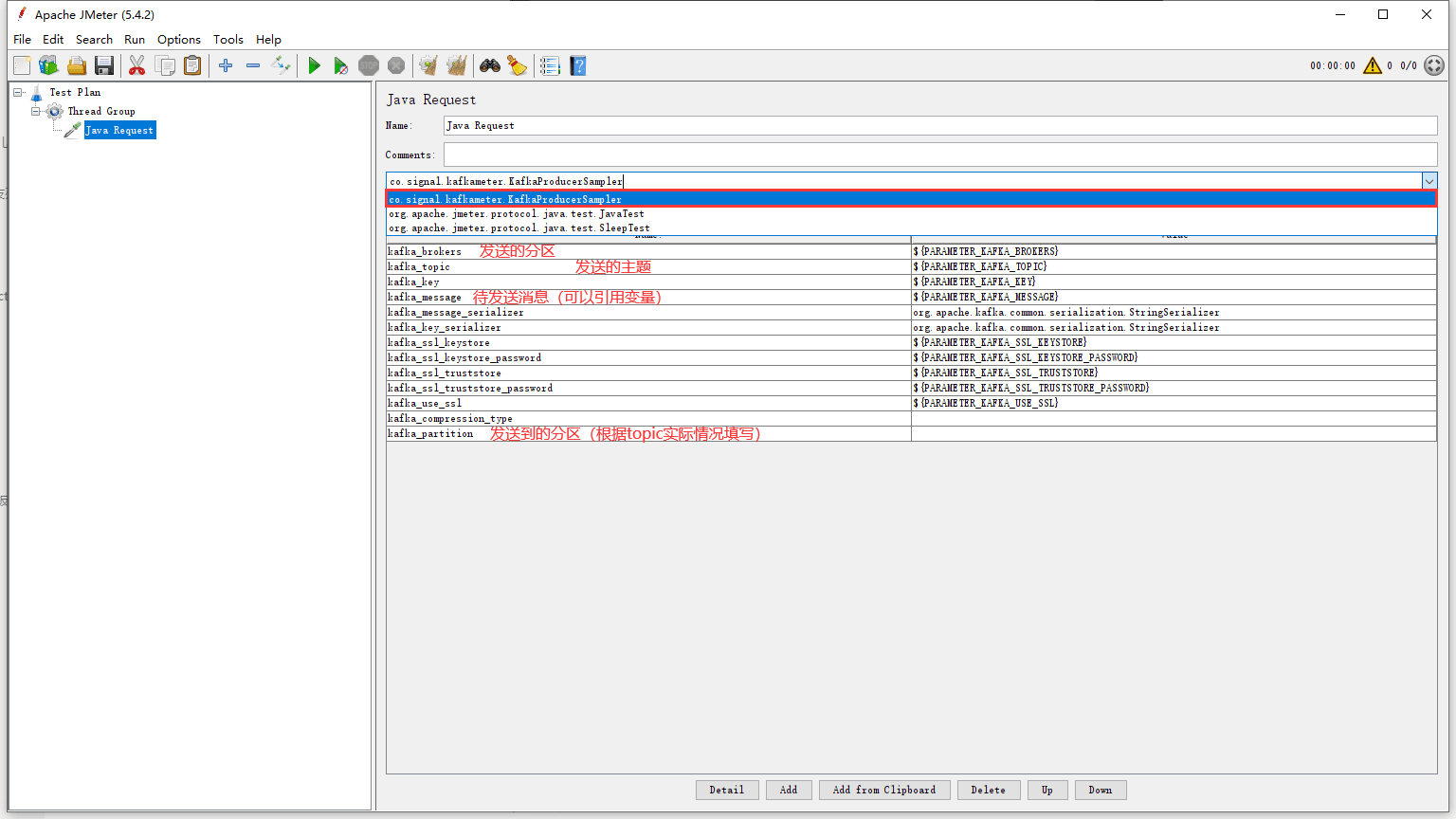Select ${PARAMETER_KAFKA_SSL_KEYSTORE_PASSWORD} value cell
The width and height of the screenshot is (1456, 819).
(1174, 357)
